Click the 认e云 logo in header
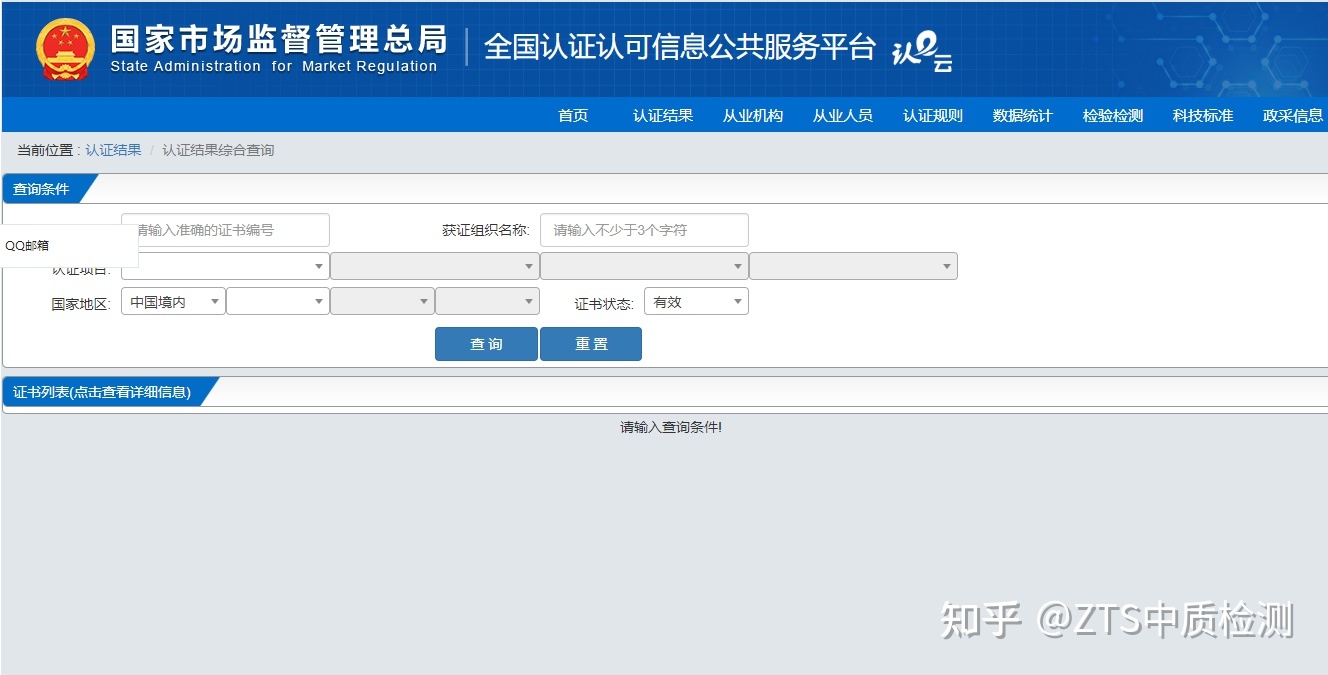This screenshot has width=1328, height=675. [x=922, y=51]
